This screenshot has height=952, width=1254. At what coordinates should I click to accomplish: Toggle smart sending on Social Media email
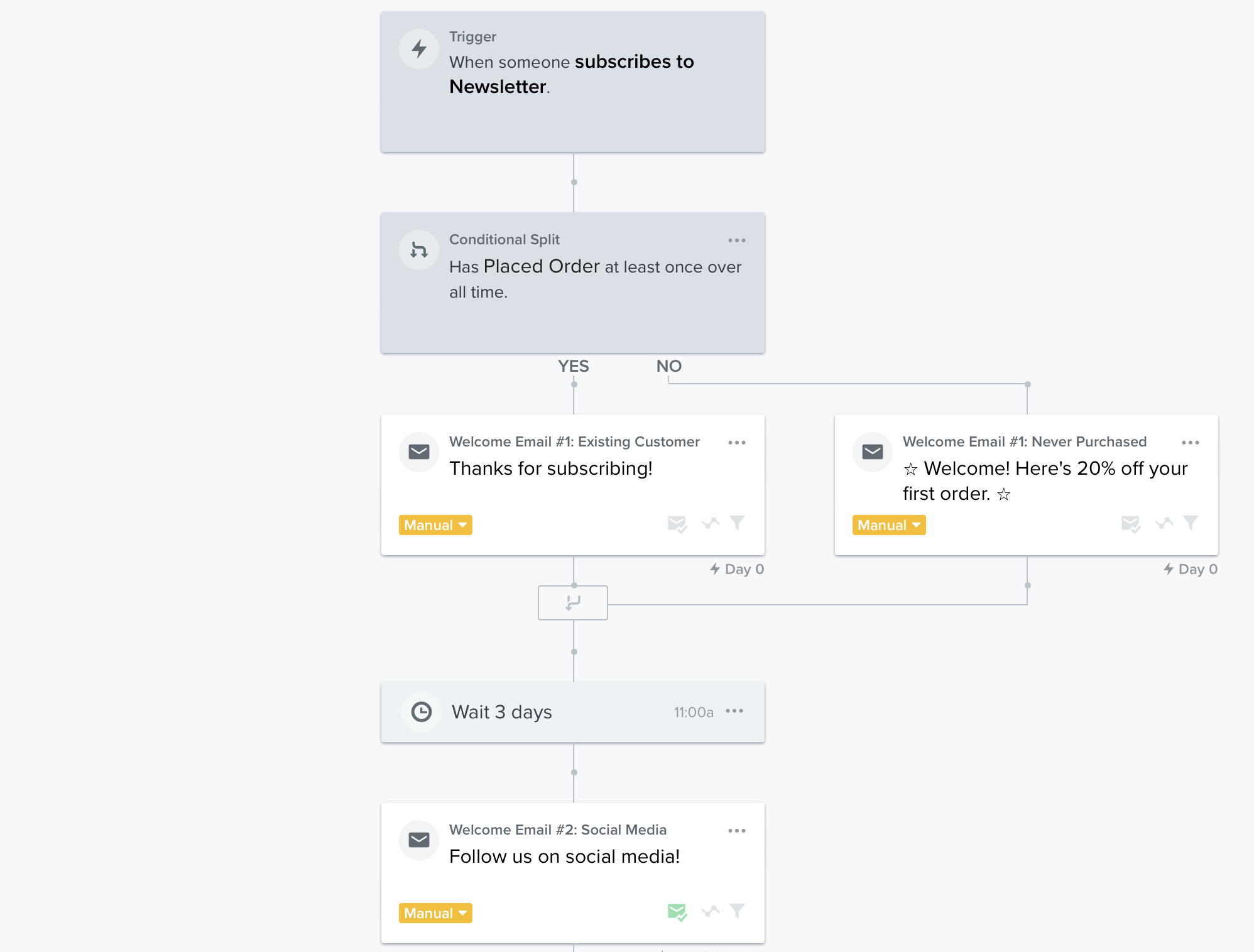[x=677, y=911]
